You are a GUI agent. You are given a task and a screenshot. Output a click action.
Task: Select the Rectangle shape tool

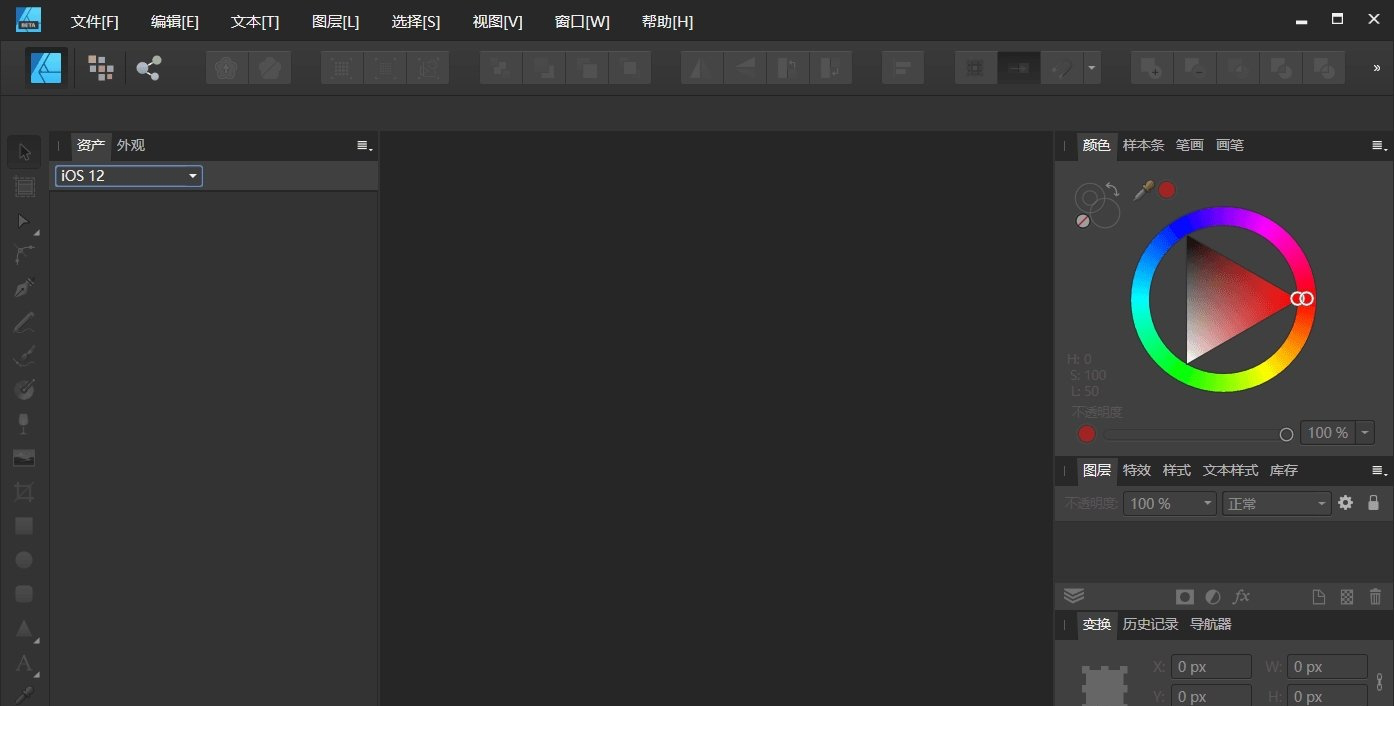[x=24, y=525]
